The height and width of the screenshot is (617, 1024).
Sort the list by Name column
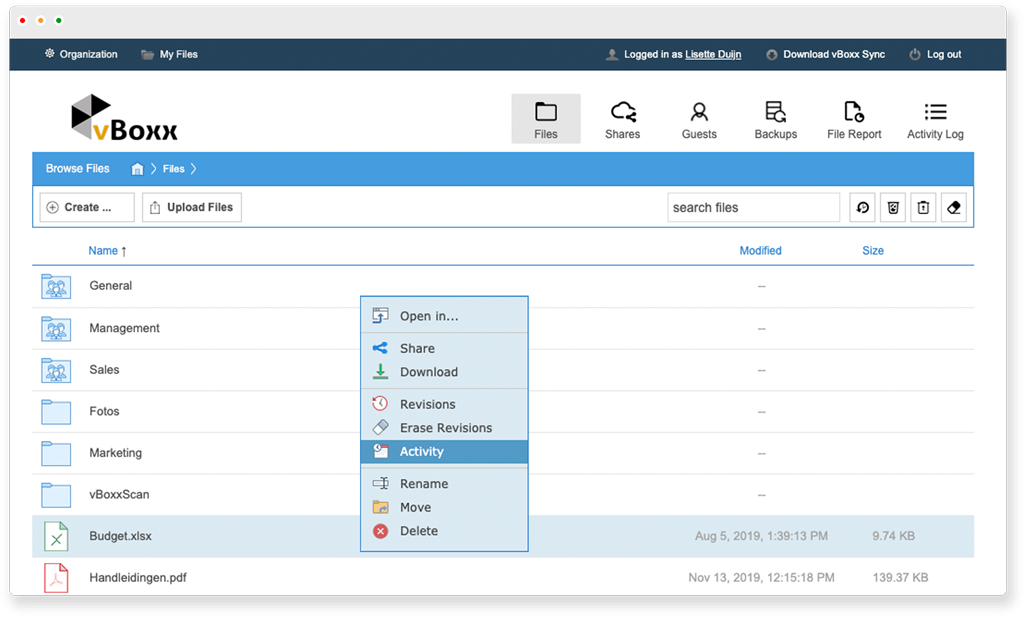pyautogui.click(x=103, y=251)
